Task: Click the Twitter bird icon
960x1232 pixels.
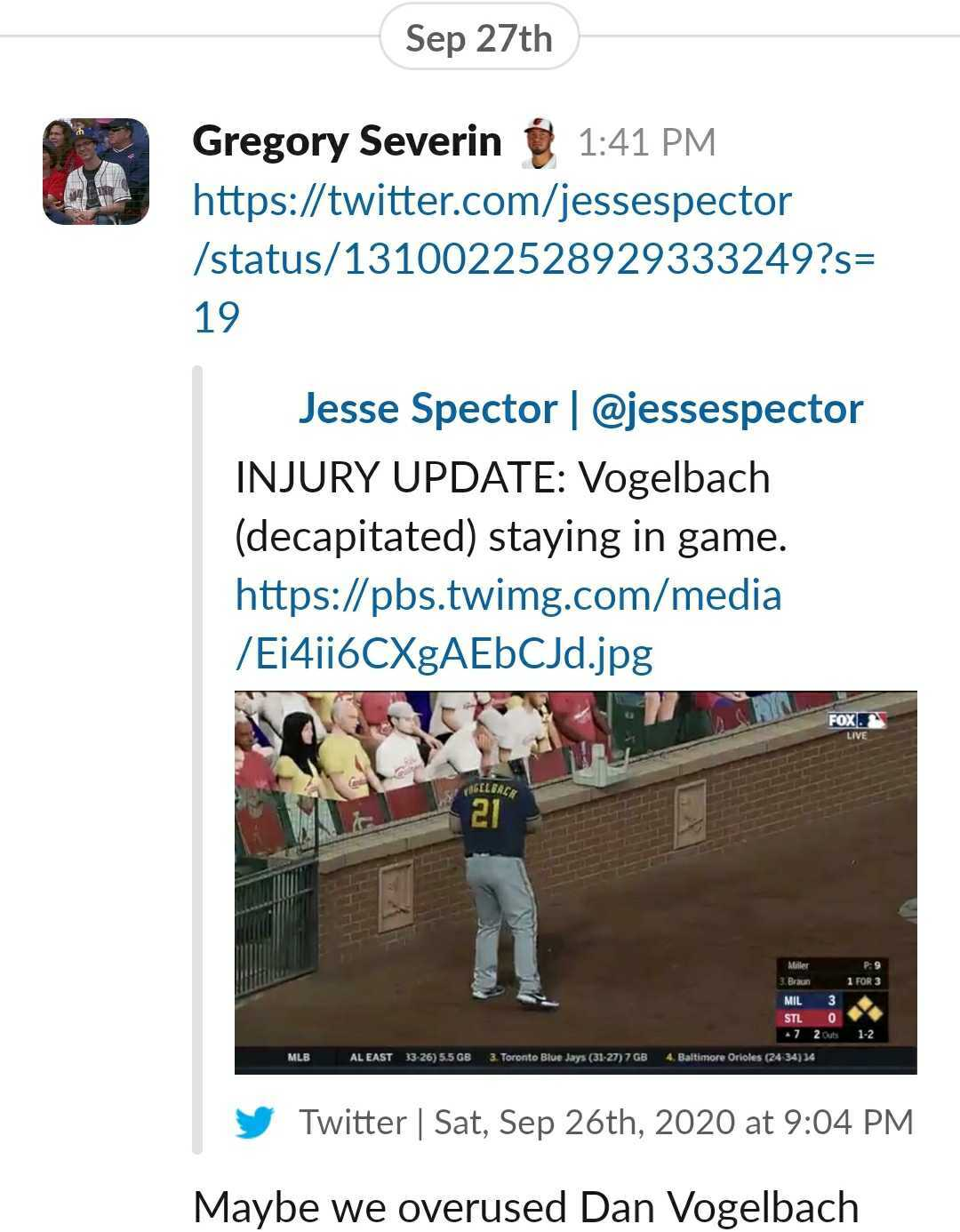Action: 254,1123
